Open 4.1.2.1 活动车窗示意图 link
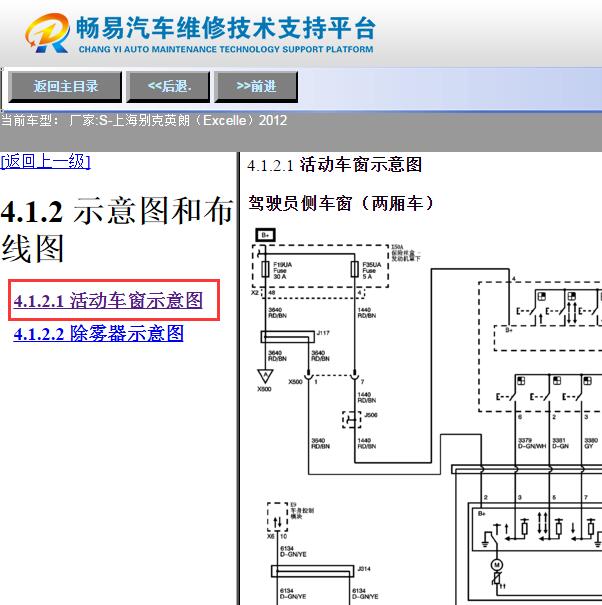 [x=108, y=300]
